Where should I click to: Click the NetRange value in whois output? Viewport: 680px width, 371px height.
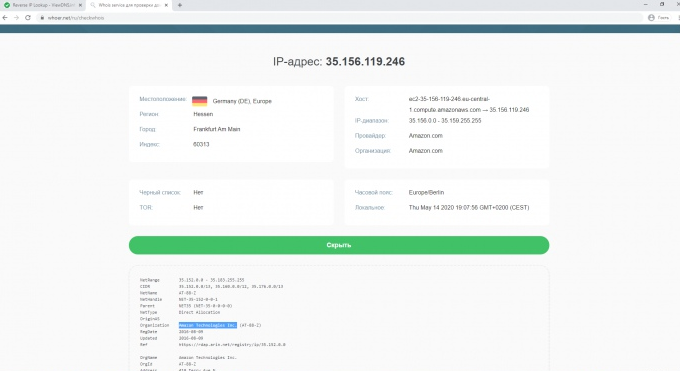[x=212, y=280]
